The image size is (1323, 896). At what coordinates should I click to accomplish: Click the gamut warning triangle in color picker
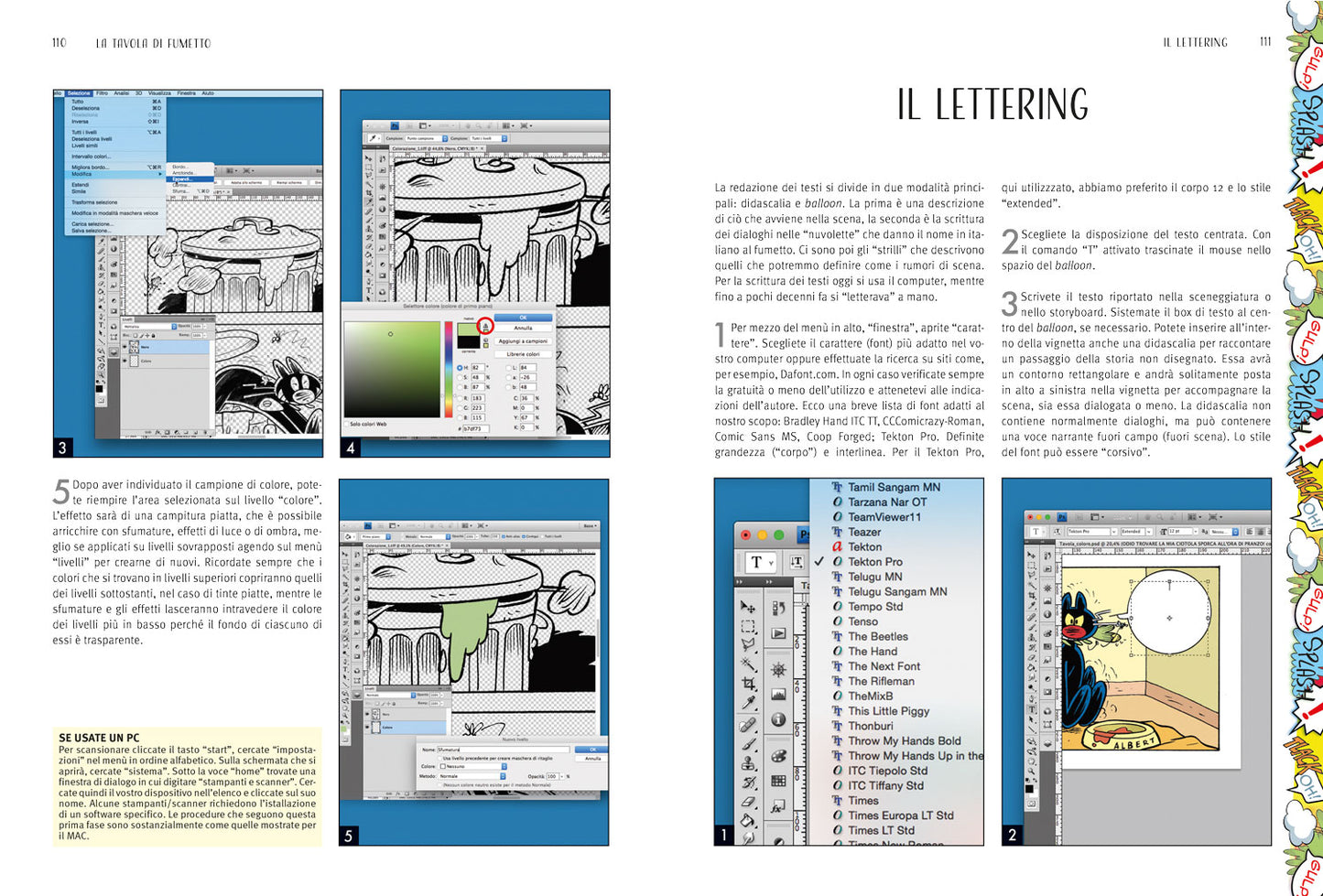point(485,326)
